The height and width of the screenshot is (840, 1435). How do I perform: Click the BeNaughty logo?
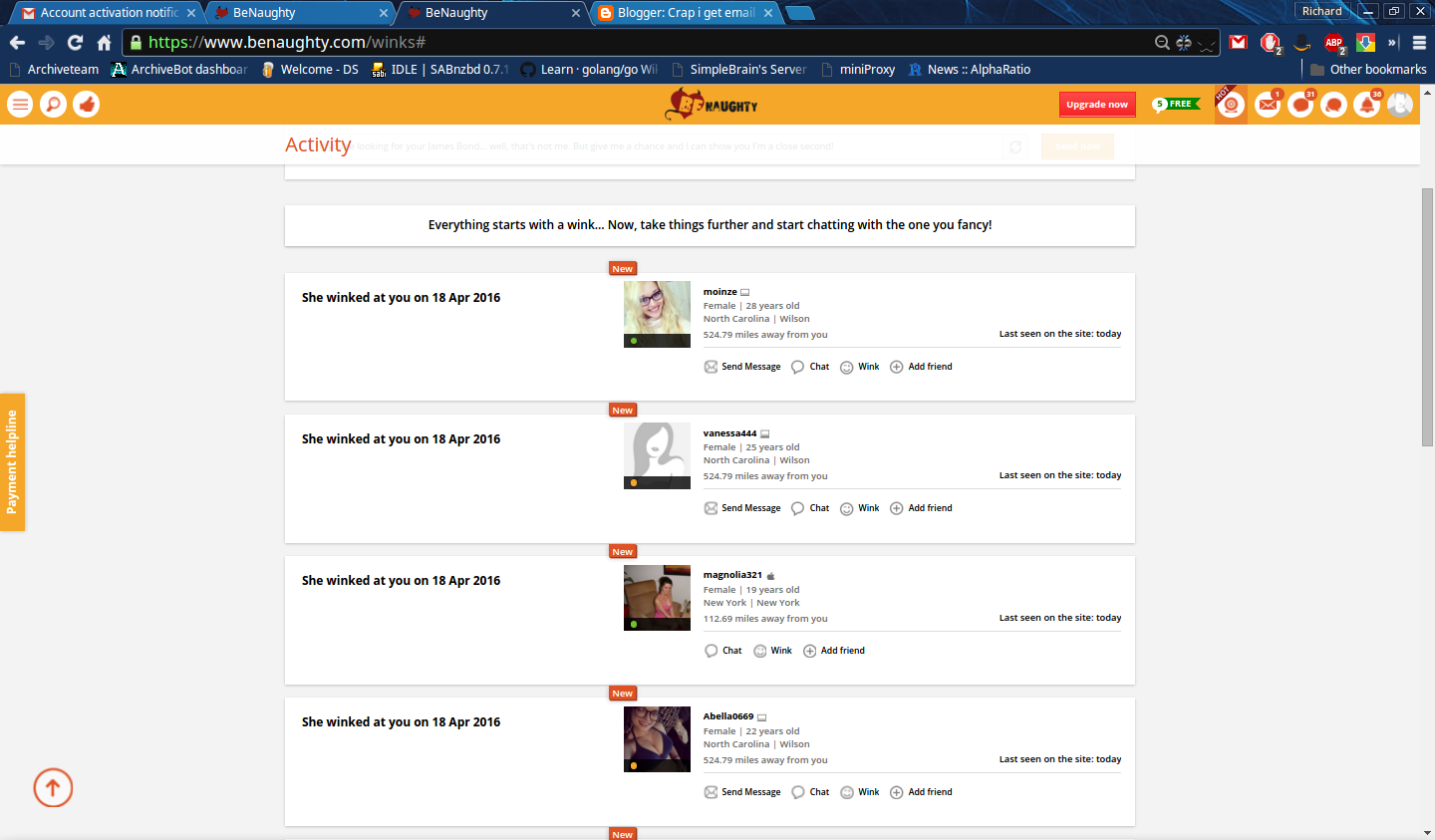[712, 105]
